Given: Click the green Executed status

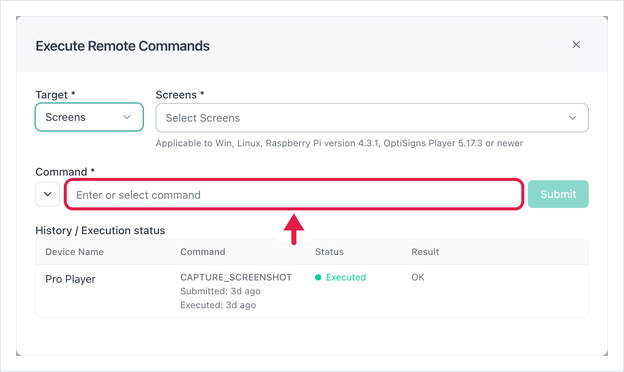Looking at the screenshot, I should [x=340, y=277].
